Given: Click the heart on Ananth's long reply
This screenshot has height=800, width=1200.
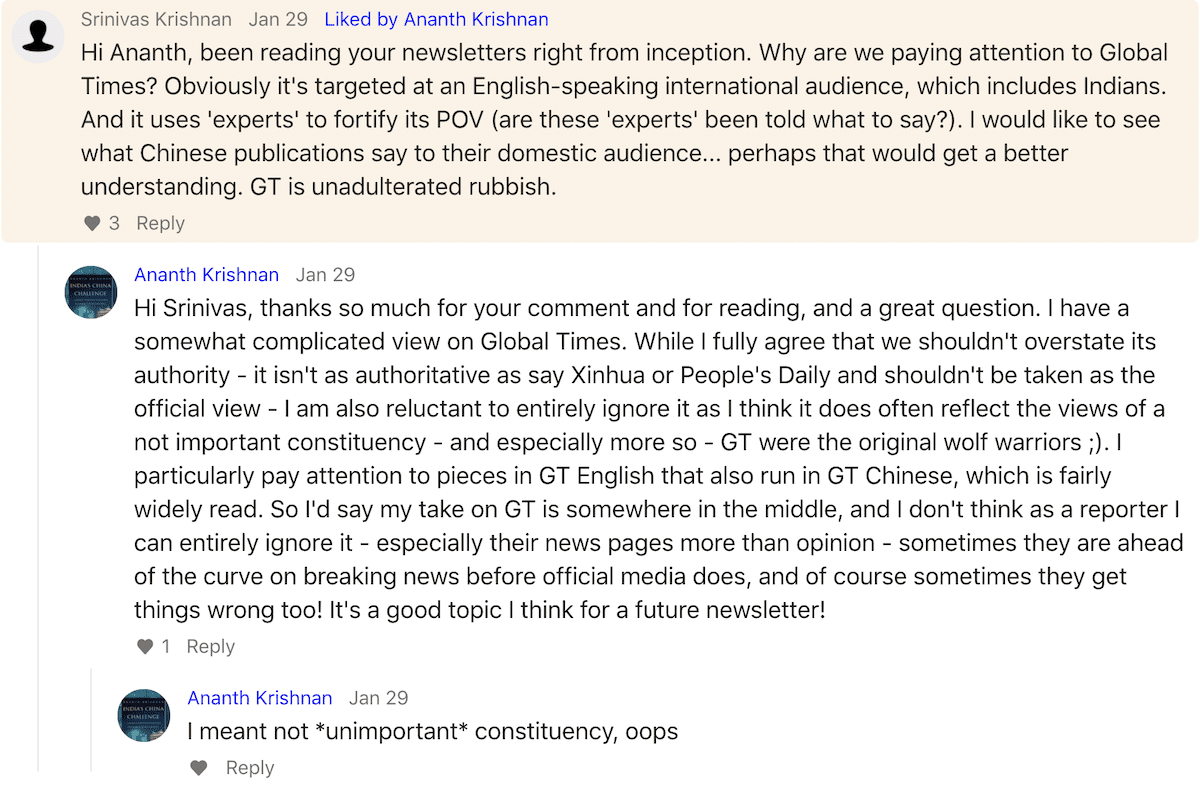Looking at the screenshot, I should pyautogui.click(x=145, y=647).
